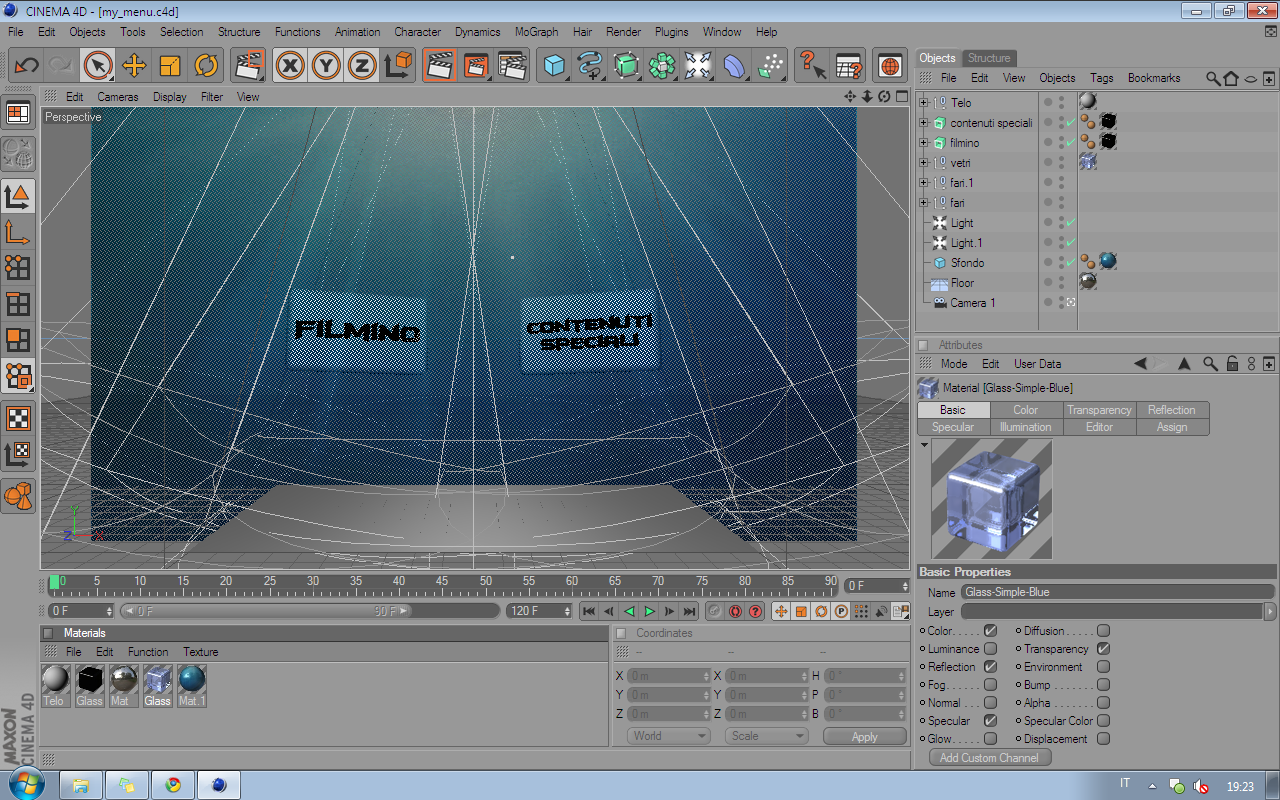The image size is (1280, 800).
Task: Switch to the Transparency tab
Action: 1099,410
